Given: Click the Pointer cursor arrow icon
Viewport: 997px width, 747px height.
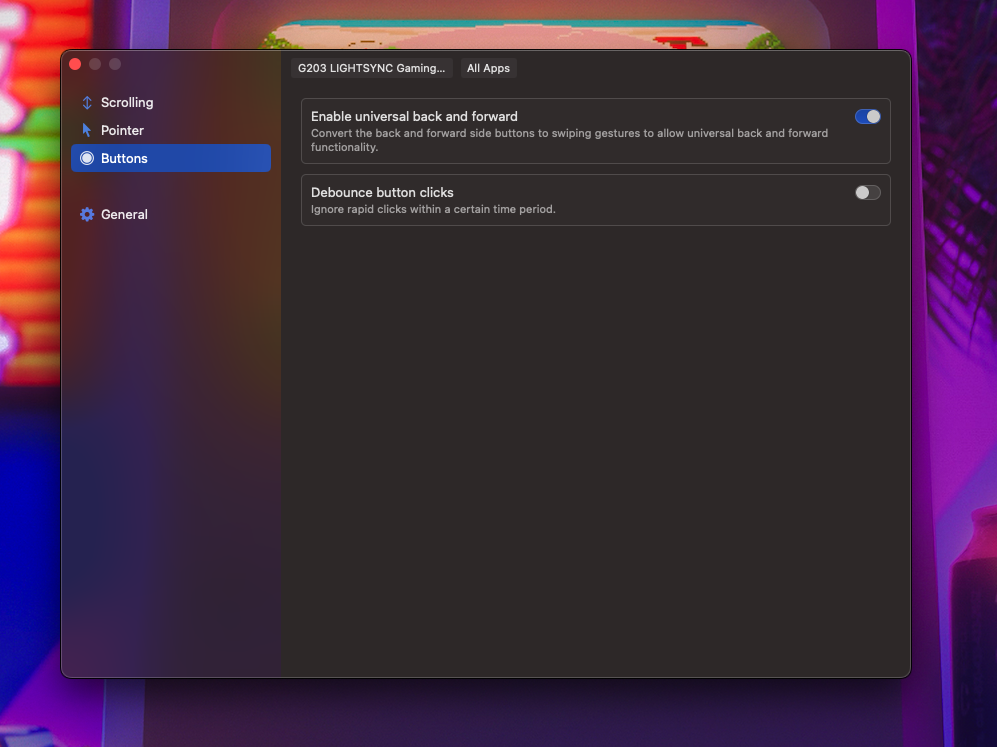Looking at the screenshot, I should point(87,131).
